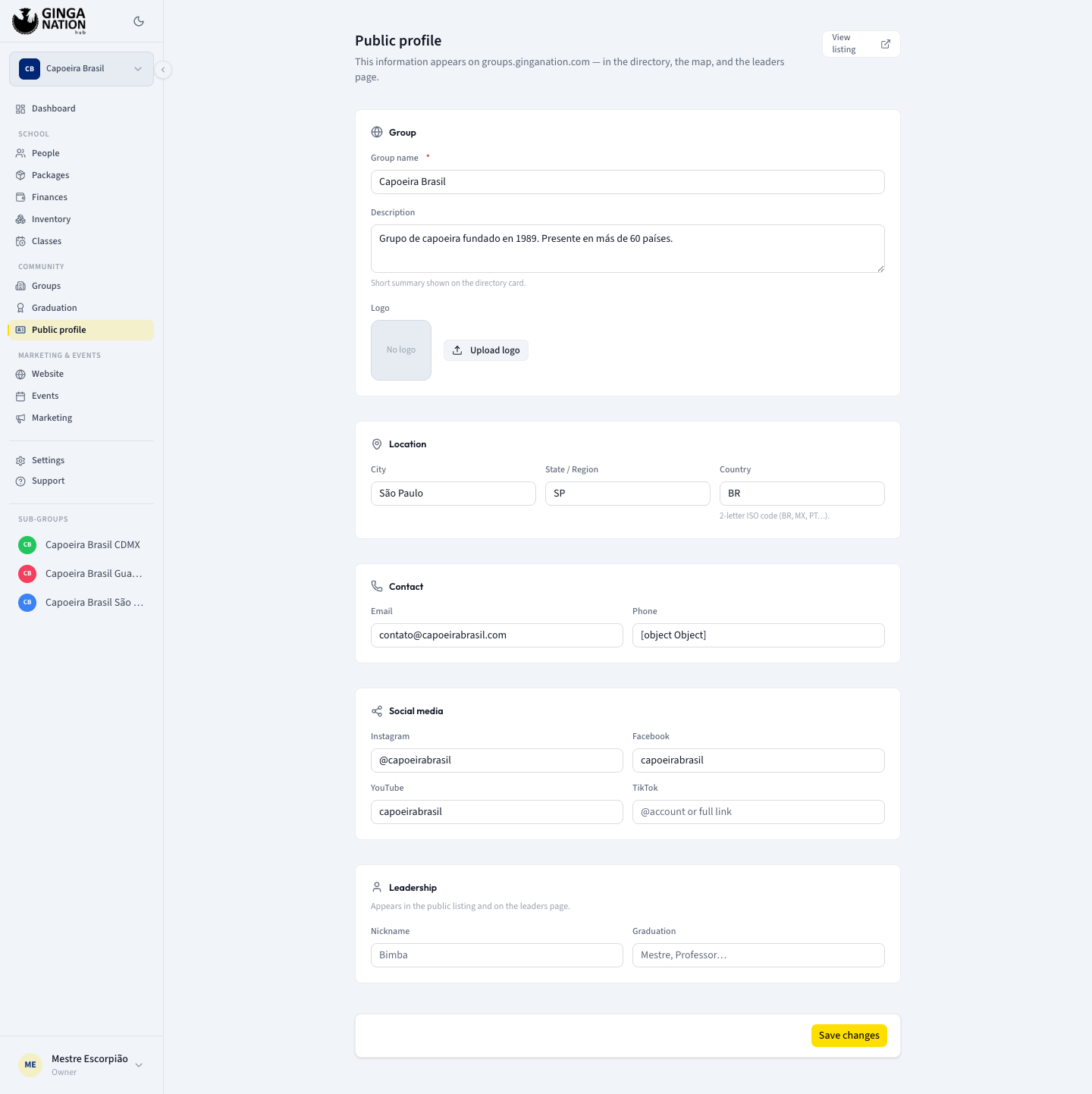Click the Ginga Nation hub logo
Viewport: 1092px width, 1094px height.
(x=49, y=21)
